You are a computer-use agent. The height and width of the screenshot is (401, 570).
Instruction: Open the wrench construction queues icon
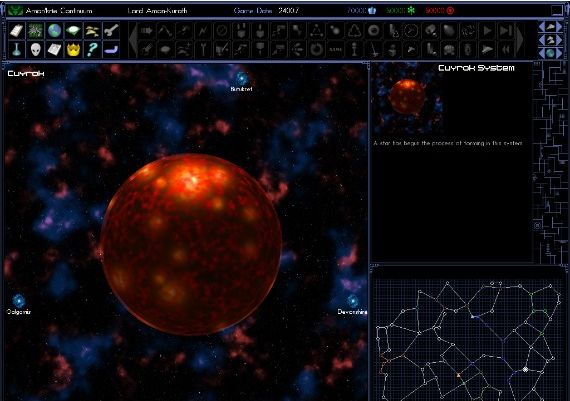coord(111,31)
